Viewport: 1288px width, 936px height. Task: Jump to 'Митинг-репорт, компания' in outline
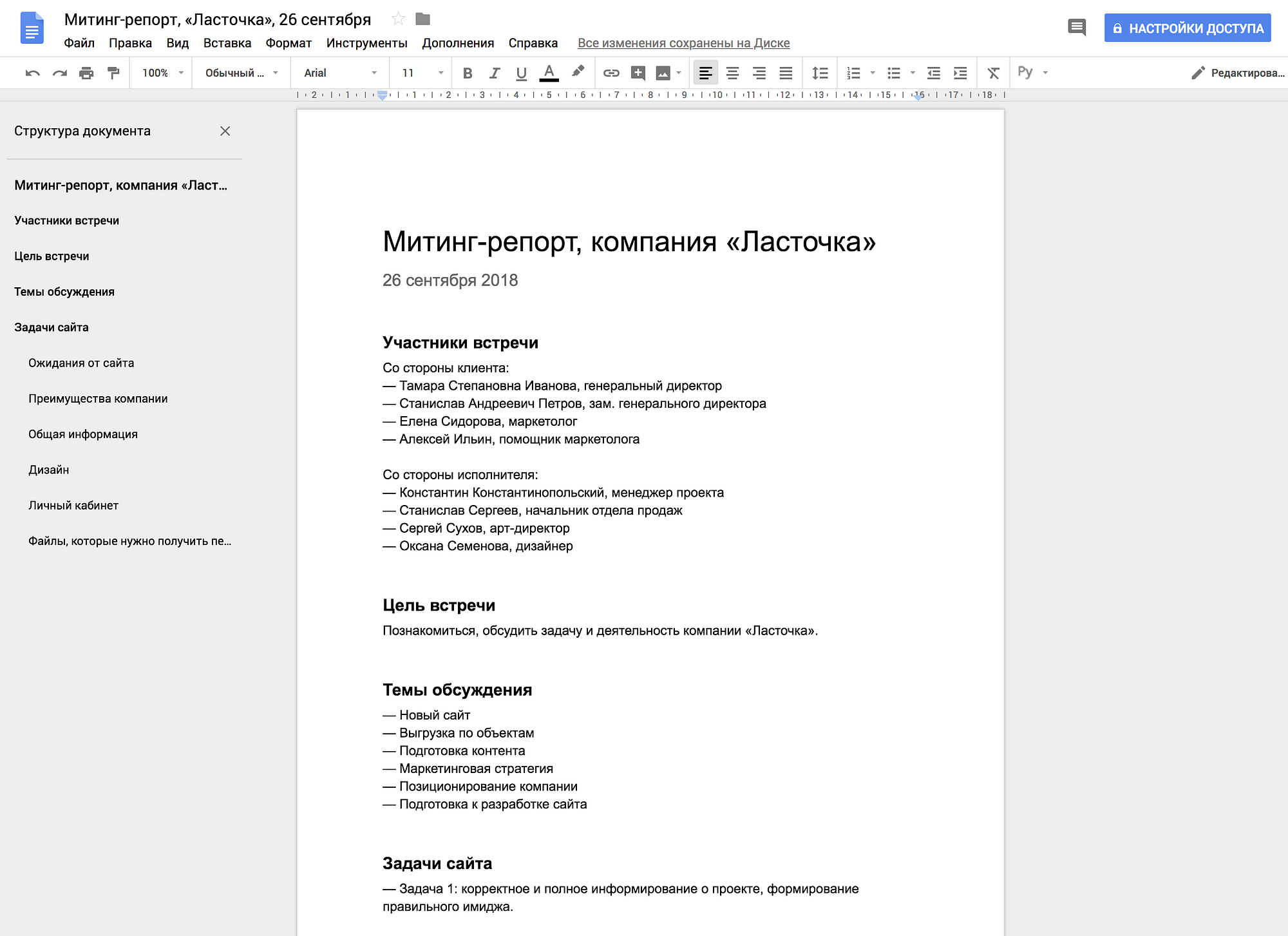[x=120, y=186]
